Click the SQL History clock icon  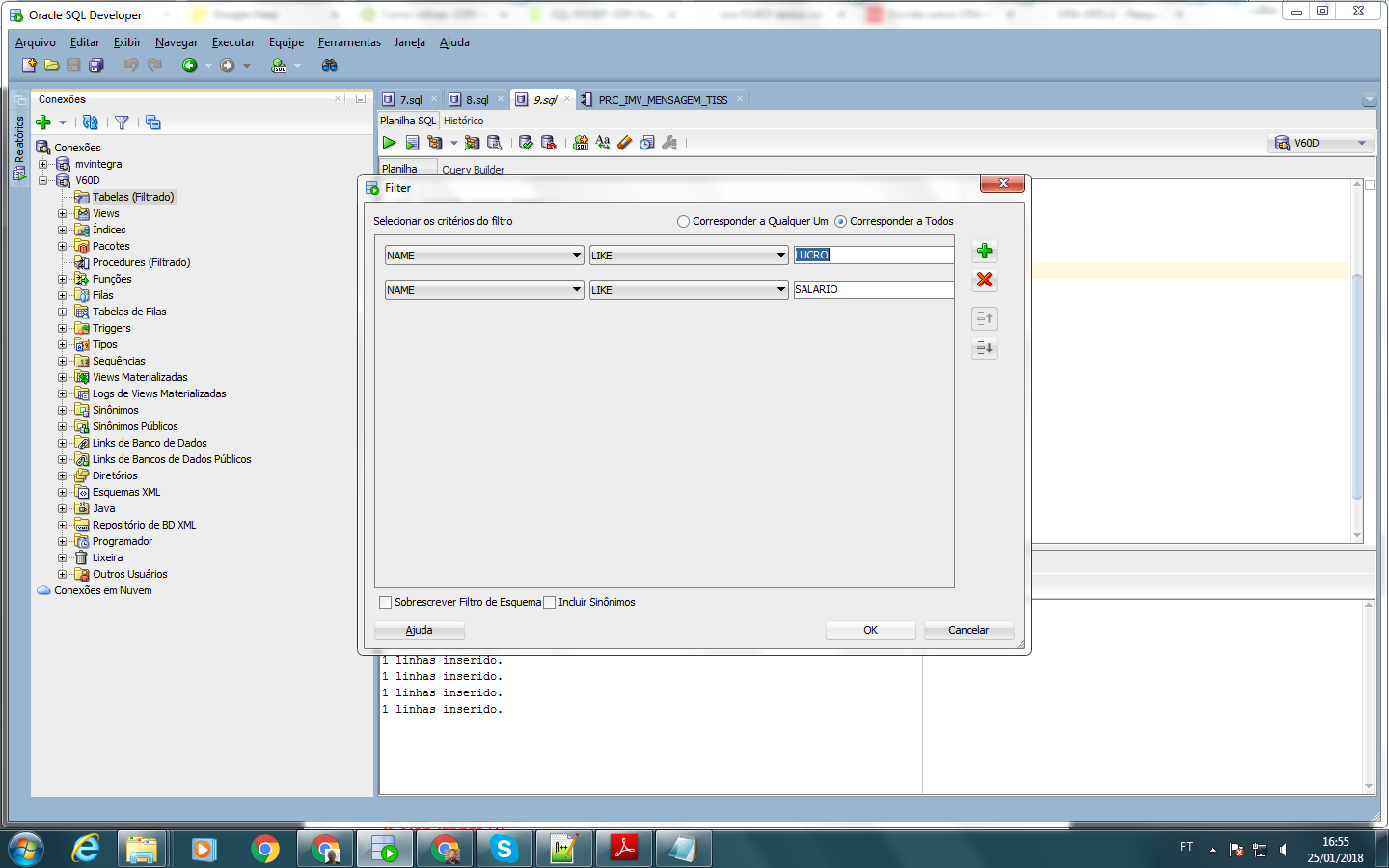tap(647, 143)
